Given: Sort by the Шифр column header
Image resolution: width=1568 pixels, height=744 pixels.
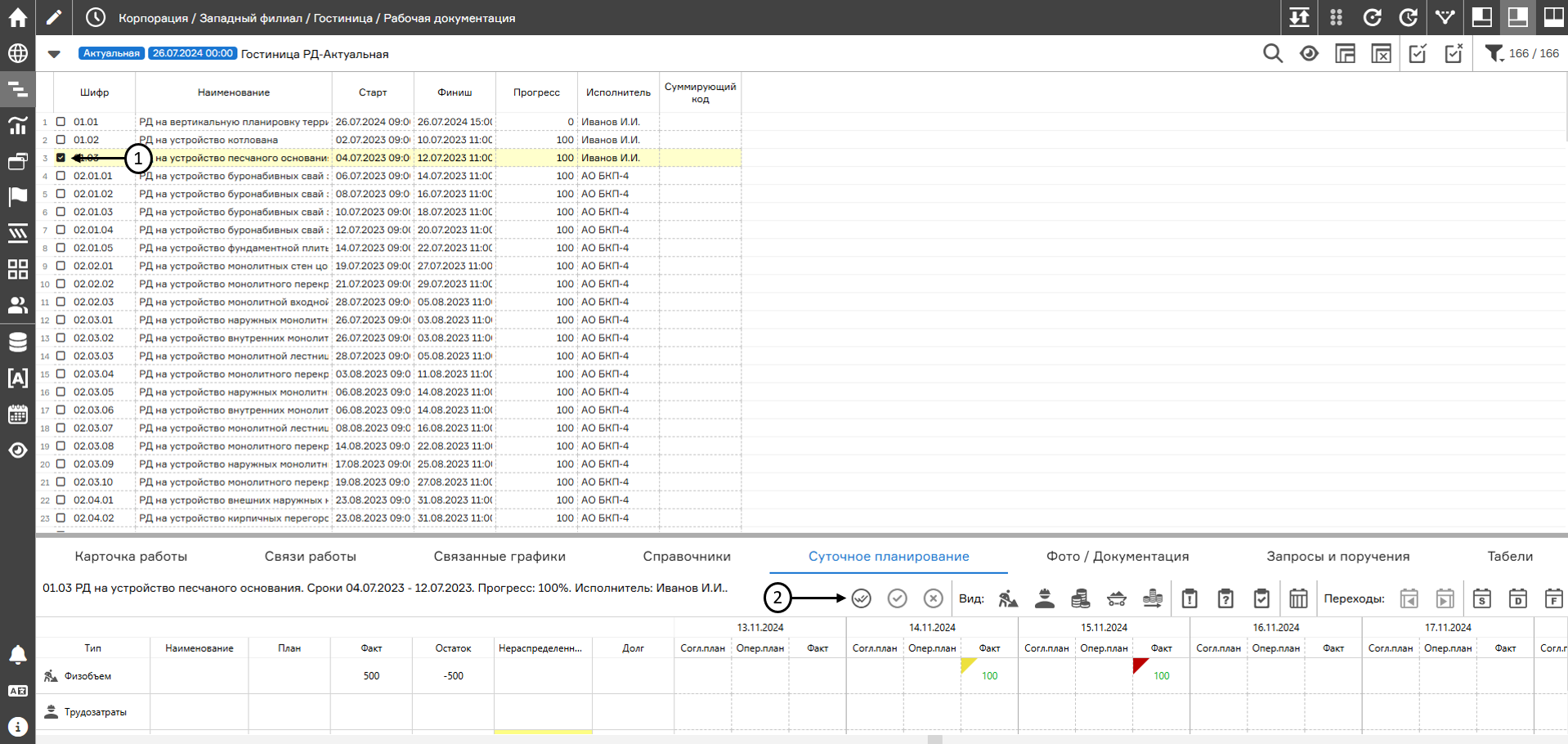Looking at the screenshot, I should (95, 92).
